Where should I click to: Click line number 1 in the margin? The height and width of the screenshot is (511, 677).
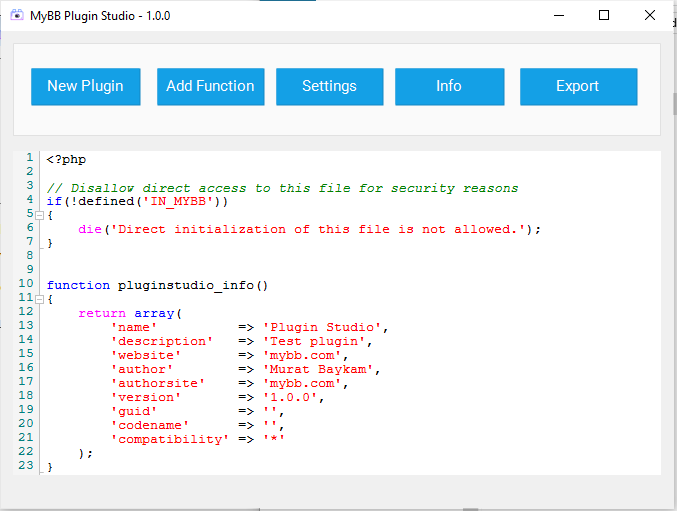pos(30,158)
